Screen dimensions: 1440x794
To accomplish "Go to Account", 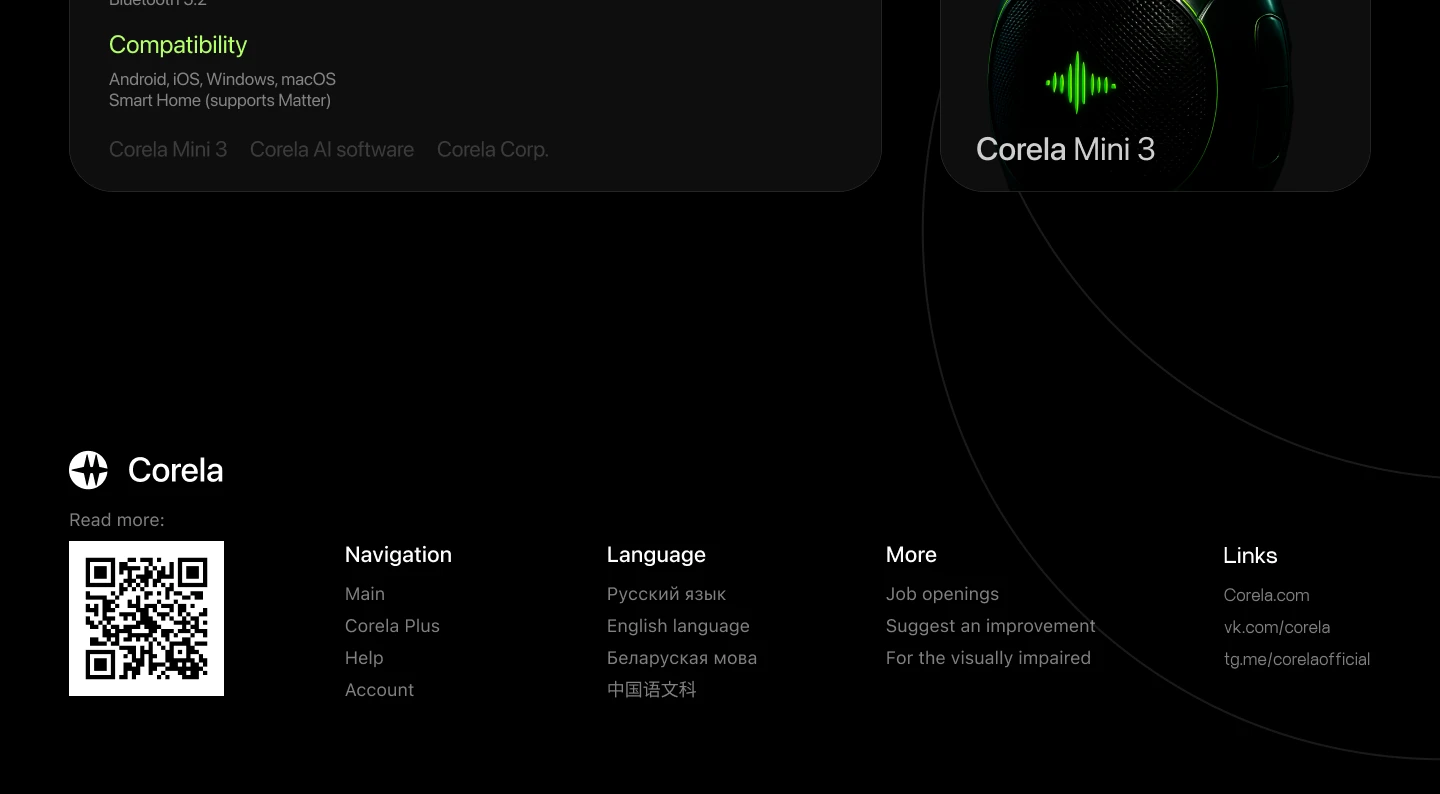I will pyautogui.click(x=379, y=690).
